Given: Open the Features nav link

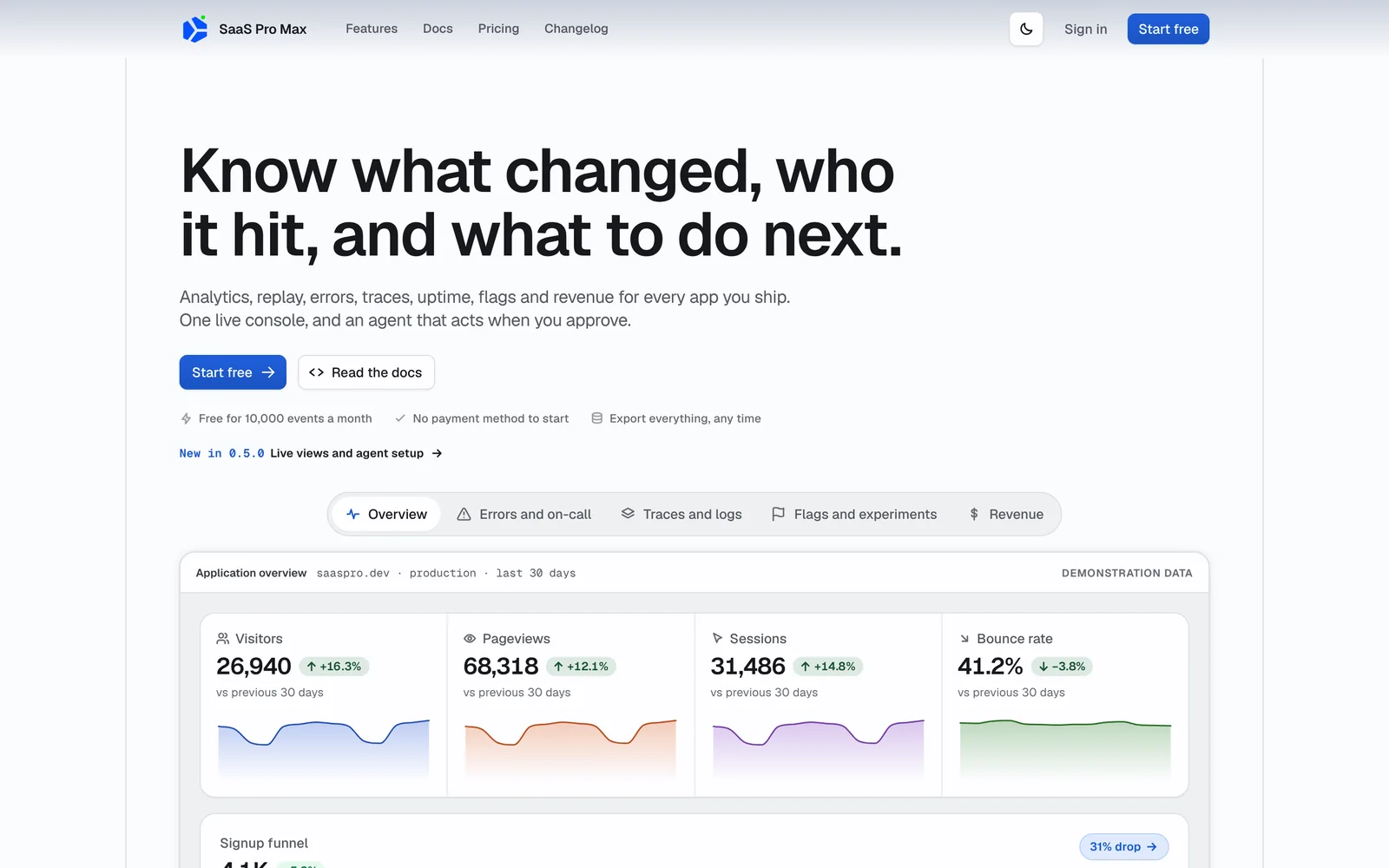Looking at the screenshot, I should 372,29.
